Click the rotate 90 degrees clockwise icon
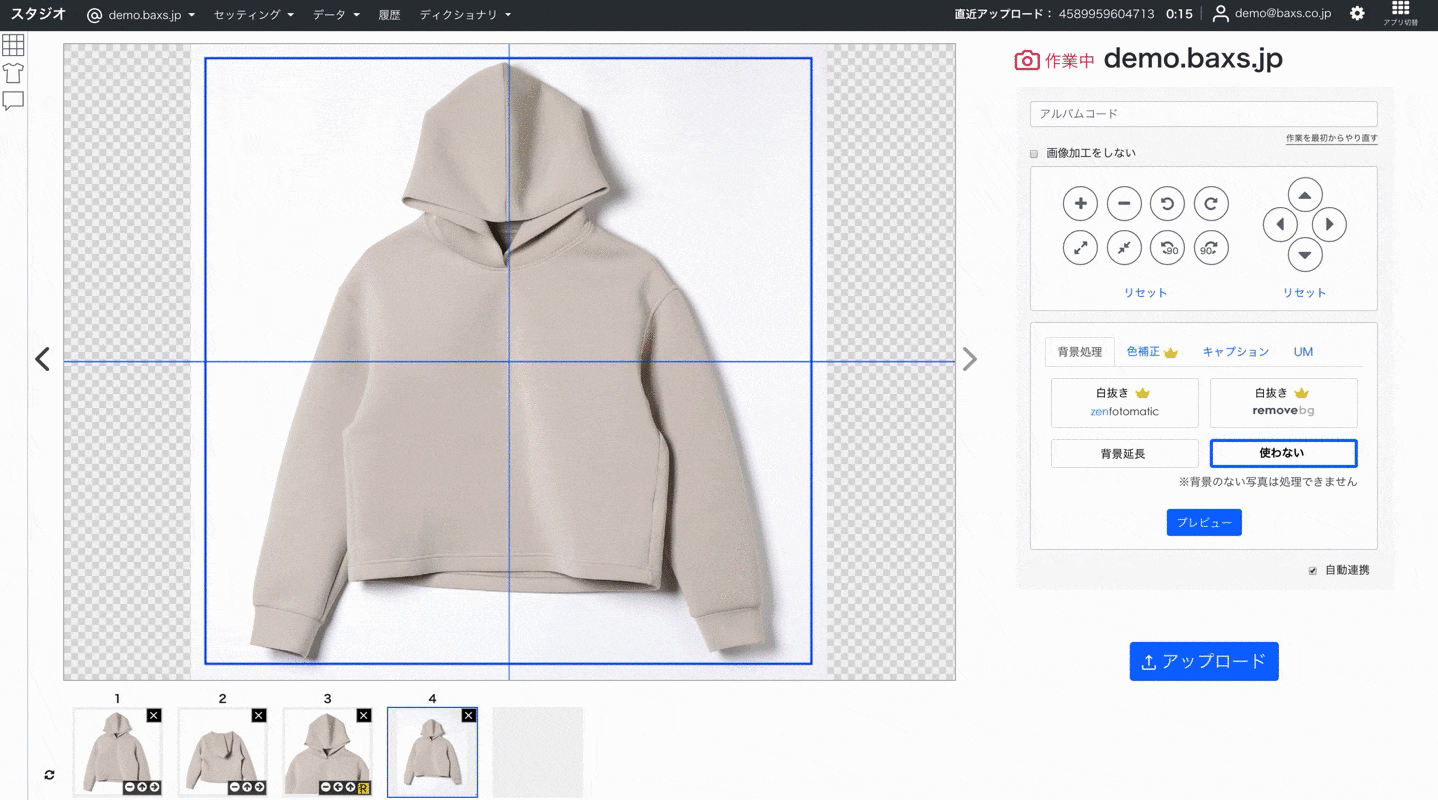This screenshot has height=800, width=1438. 1210,248
